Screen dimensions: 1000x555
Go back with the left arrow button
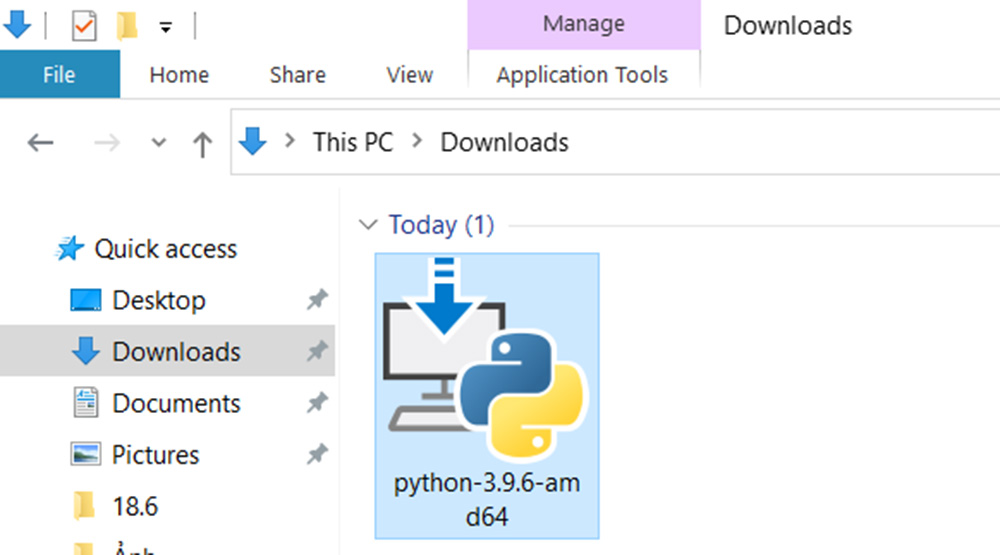[40, 142]
